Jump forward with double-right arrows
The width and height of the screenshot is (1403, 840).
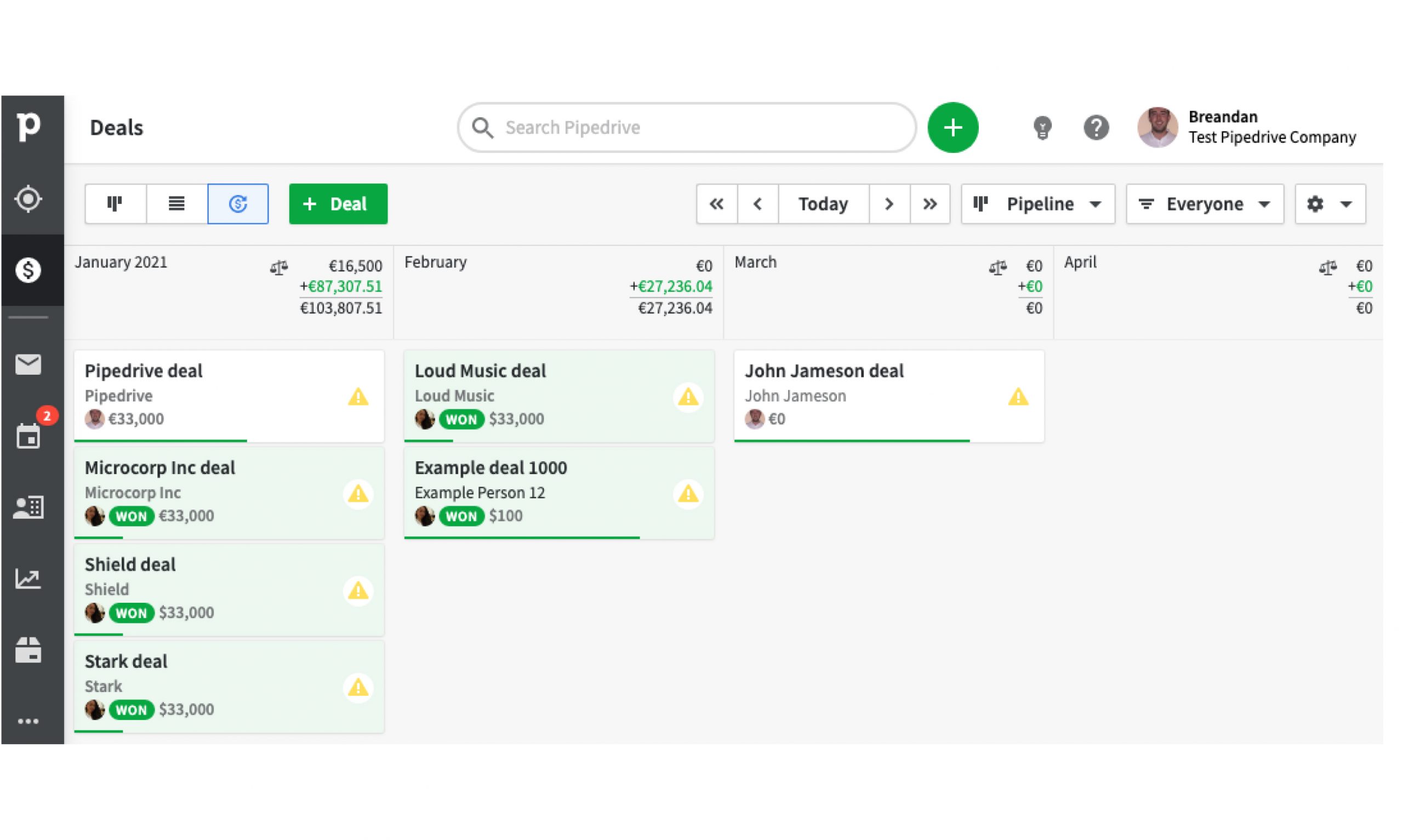[930, 204]
